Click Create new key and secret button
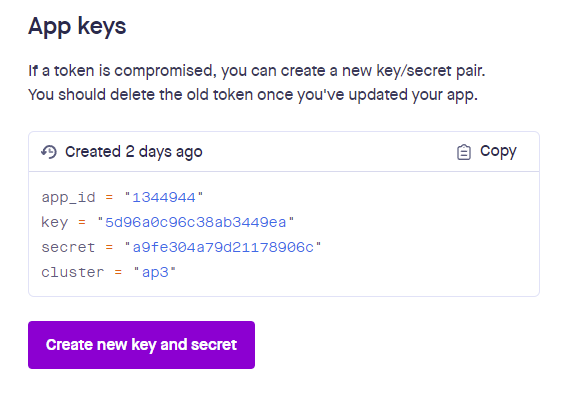This screenshot has height=400, width=569. tap(142, 345)
